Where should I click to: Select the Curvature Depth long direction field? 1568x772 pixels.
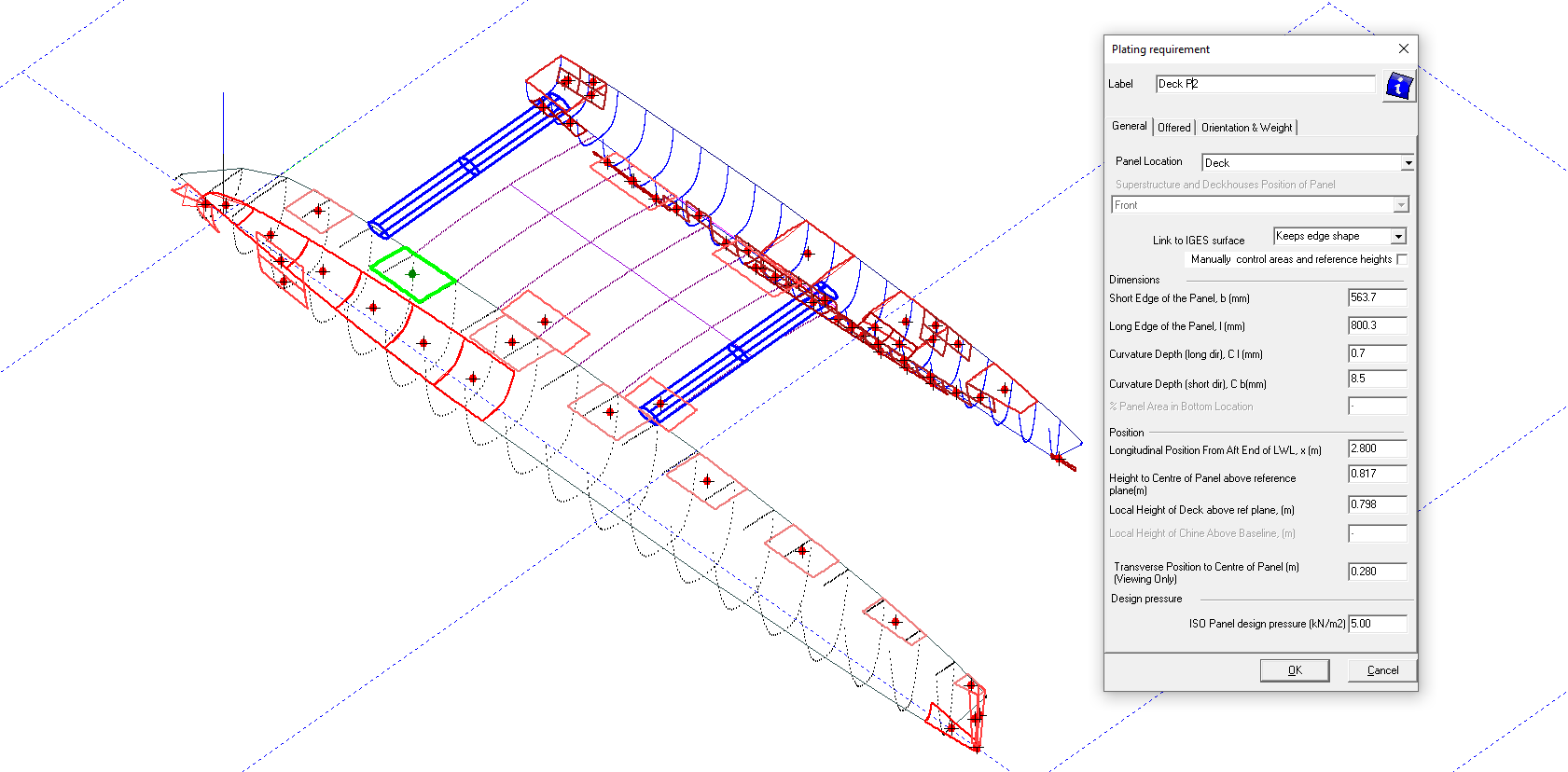coord(1377,354)
